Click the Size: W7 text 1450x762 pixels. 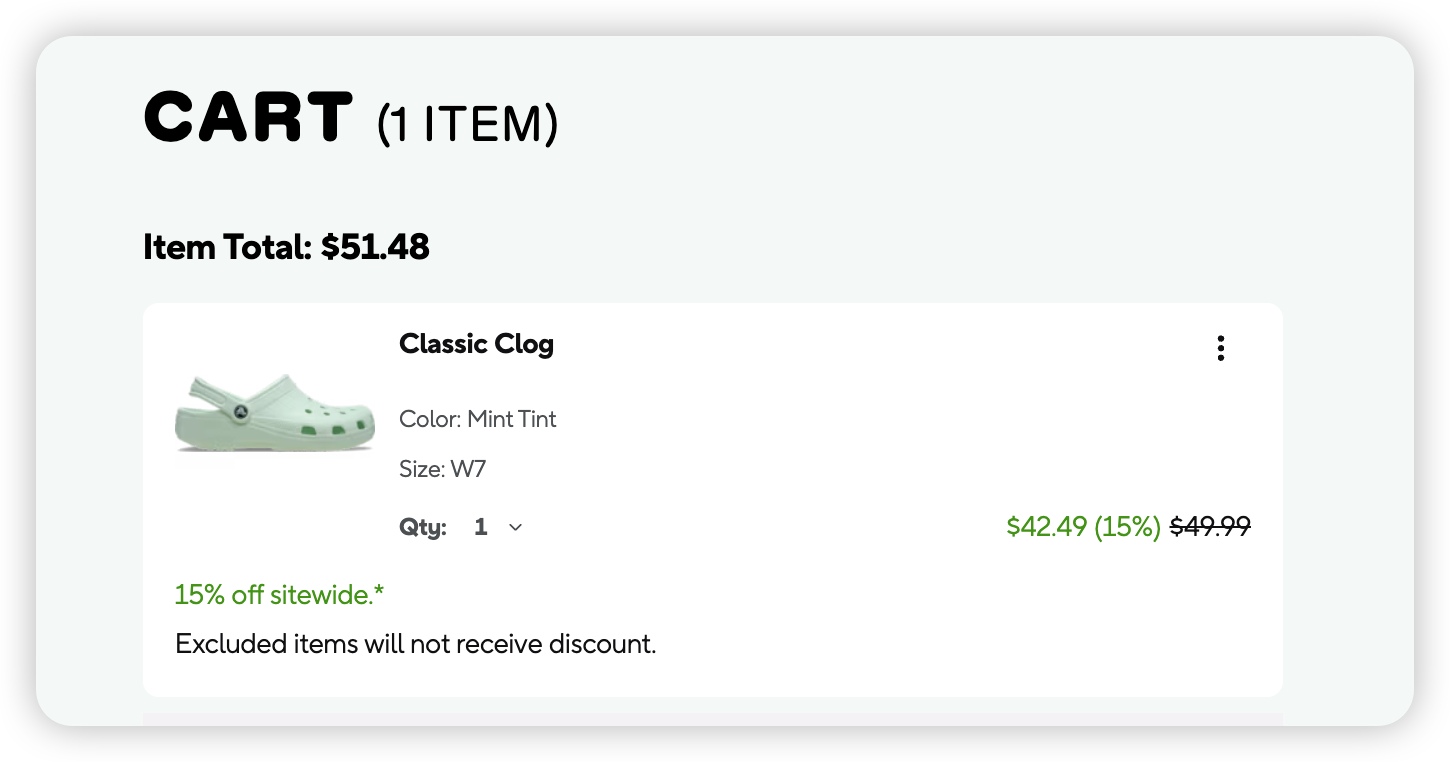click(442, 469)
